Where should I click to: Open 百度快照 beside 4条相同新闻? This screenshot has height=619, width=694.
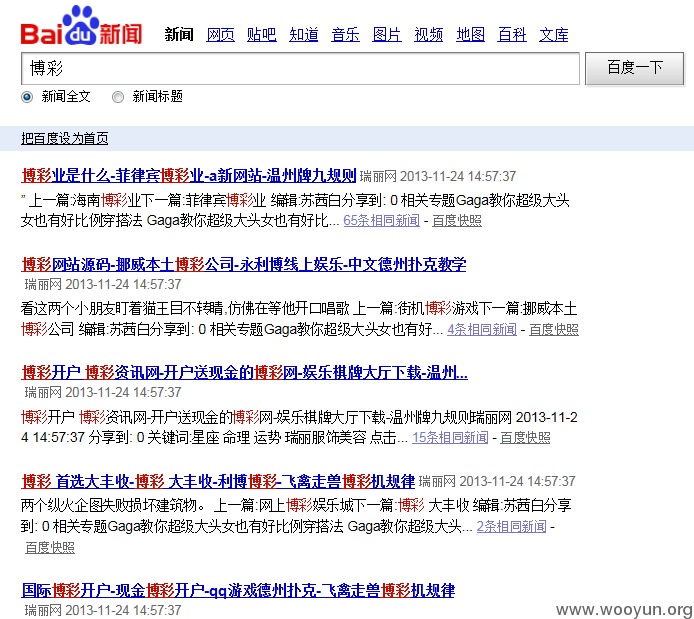pos(554,329)
